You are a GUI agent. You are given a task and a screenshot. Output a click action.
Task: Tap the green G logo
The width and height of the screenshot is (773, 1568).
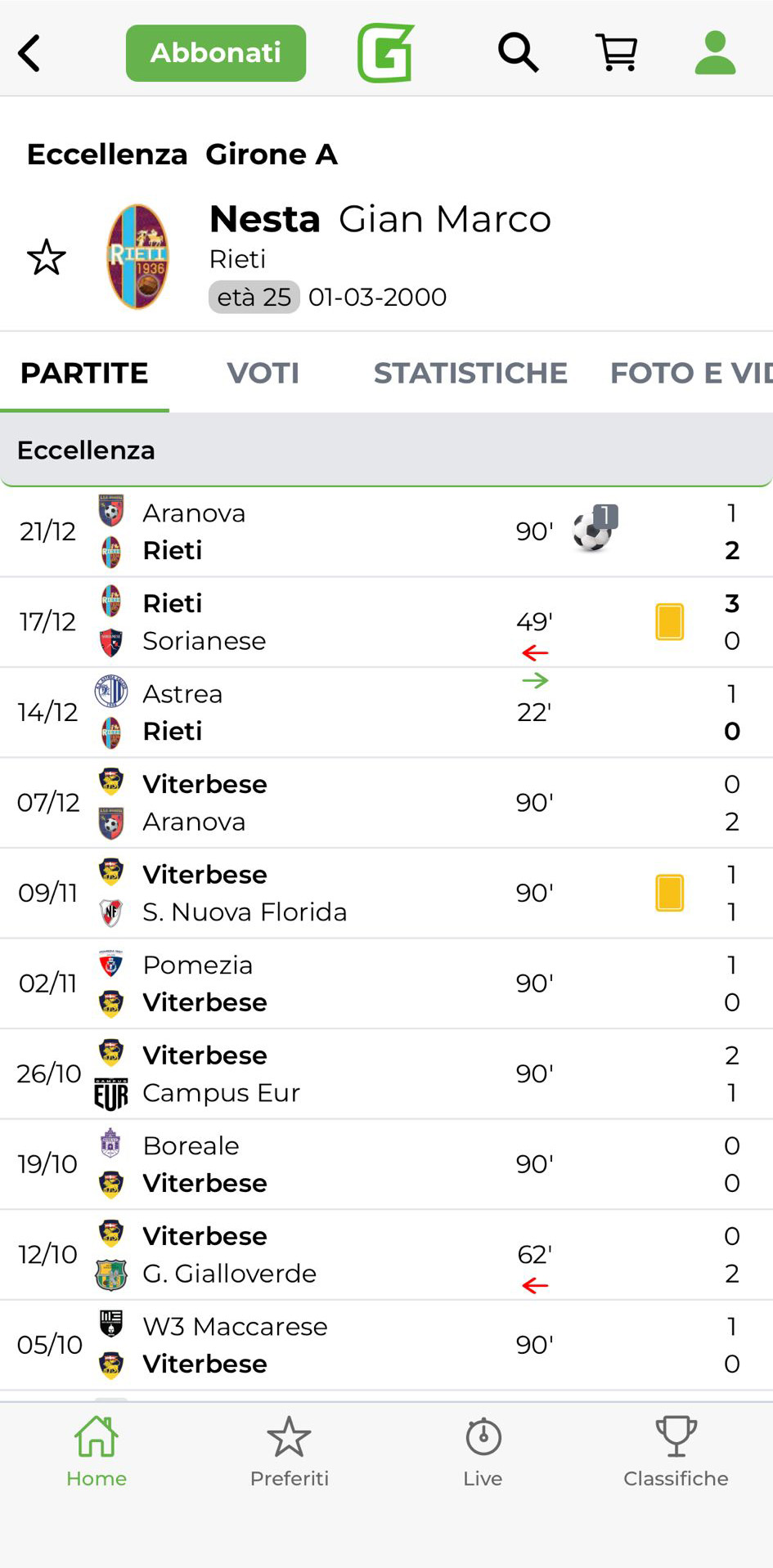tap(385, 53)
